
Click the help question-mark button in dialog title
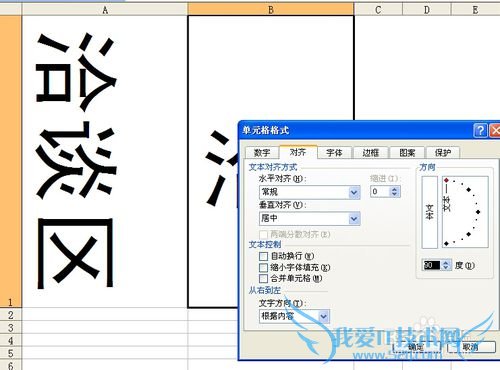click(x=480, y=130)
